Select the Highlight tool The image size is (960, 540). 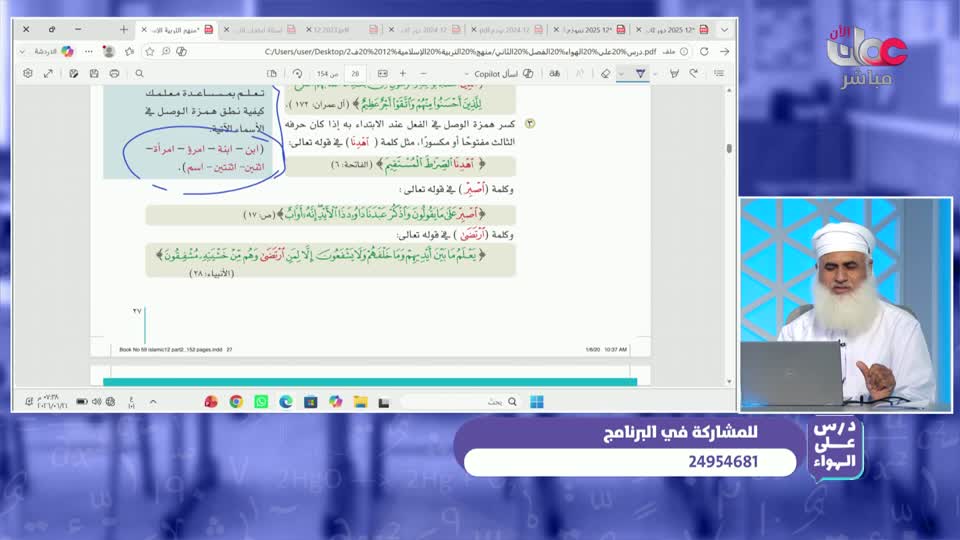[x=674, y=73]
